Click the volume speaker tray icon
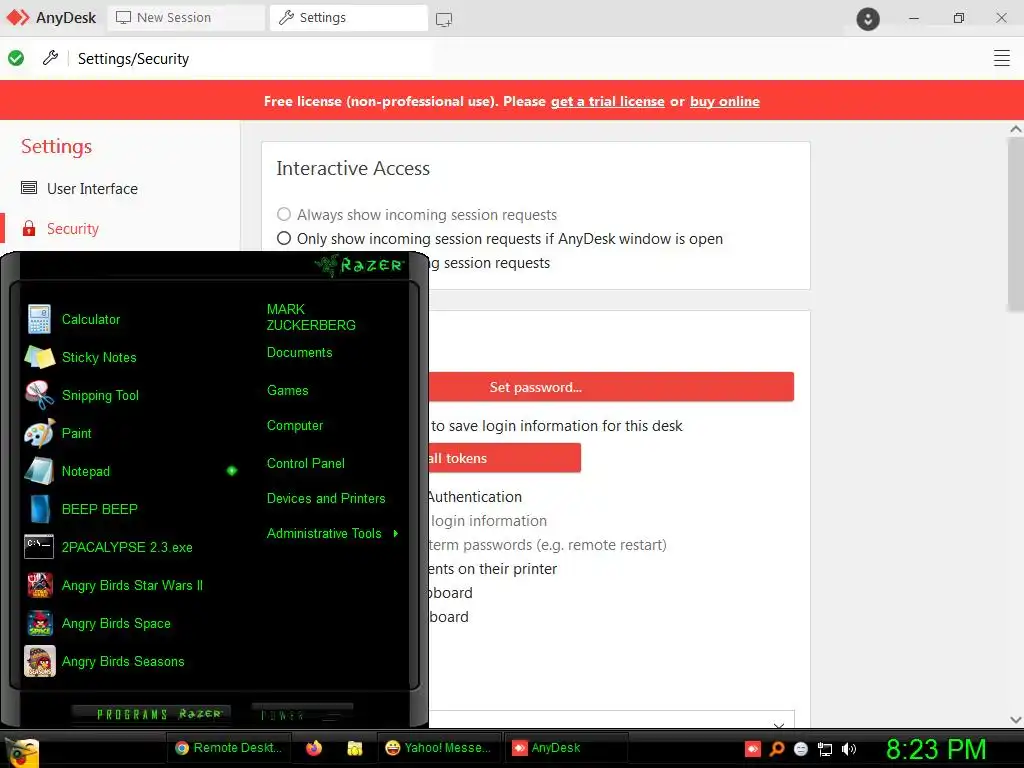The image size is (1024, 768). coord(849,749)
